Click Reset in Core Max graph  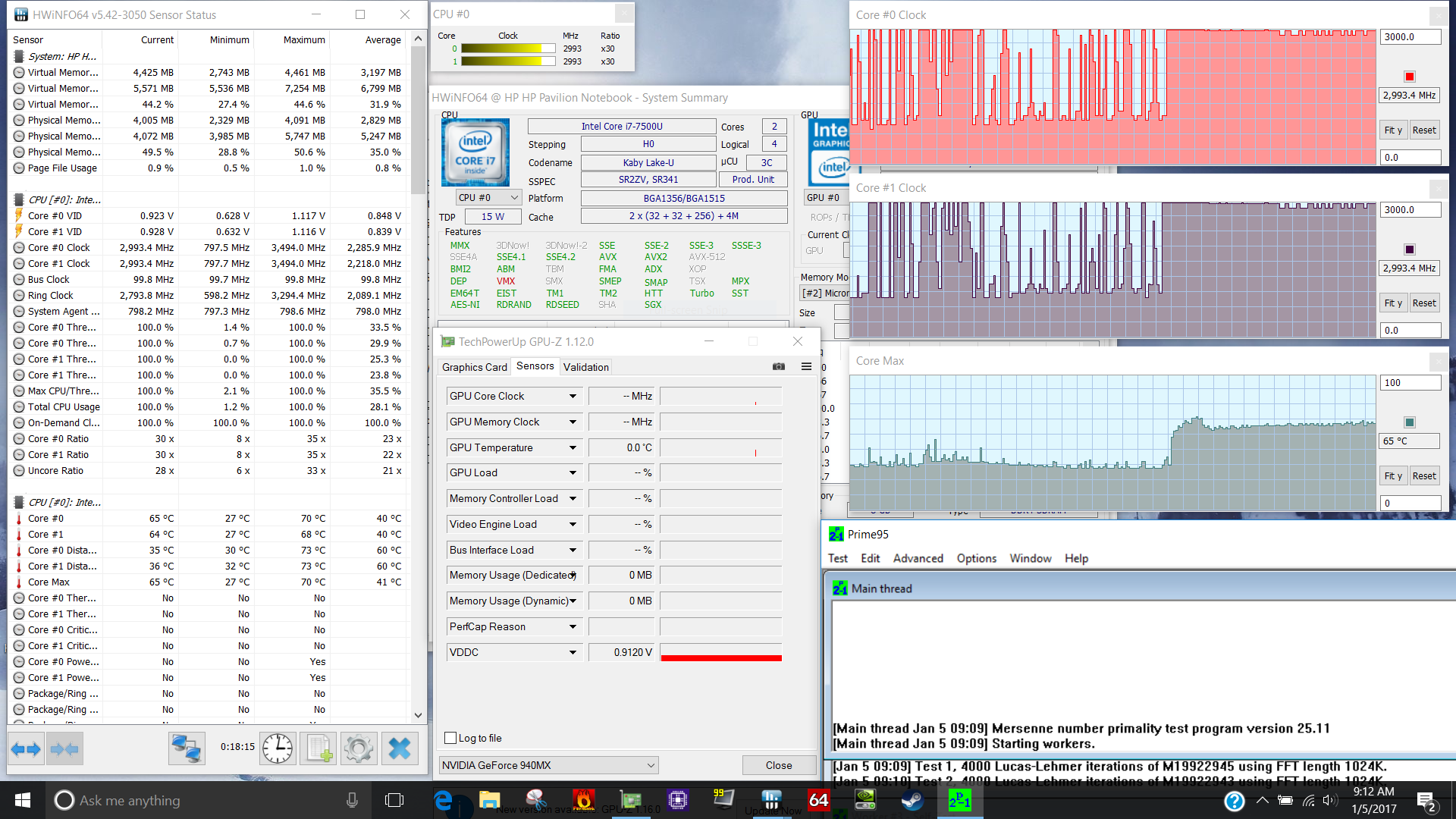(x=1424, y=475)
